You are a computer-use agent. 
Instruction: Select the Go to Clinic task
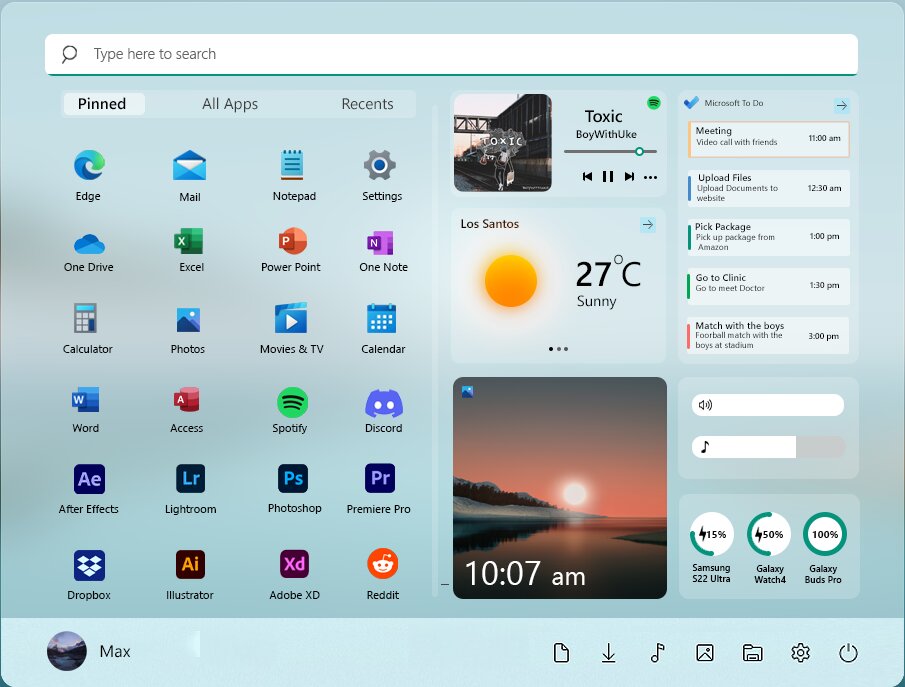coord(768,286)
